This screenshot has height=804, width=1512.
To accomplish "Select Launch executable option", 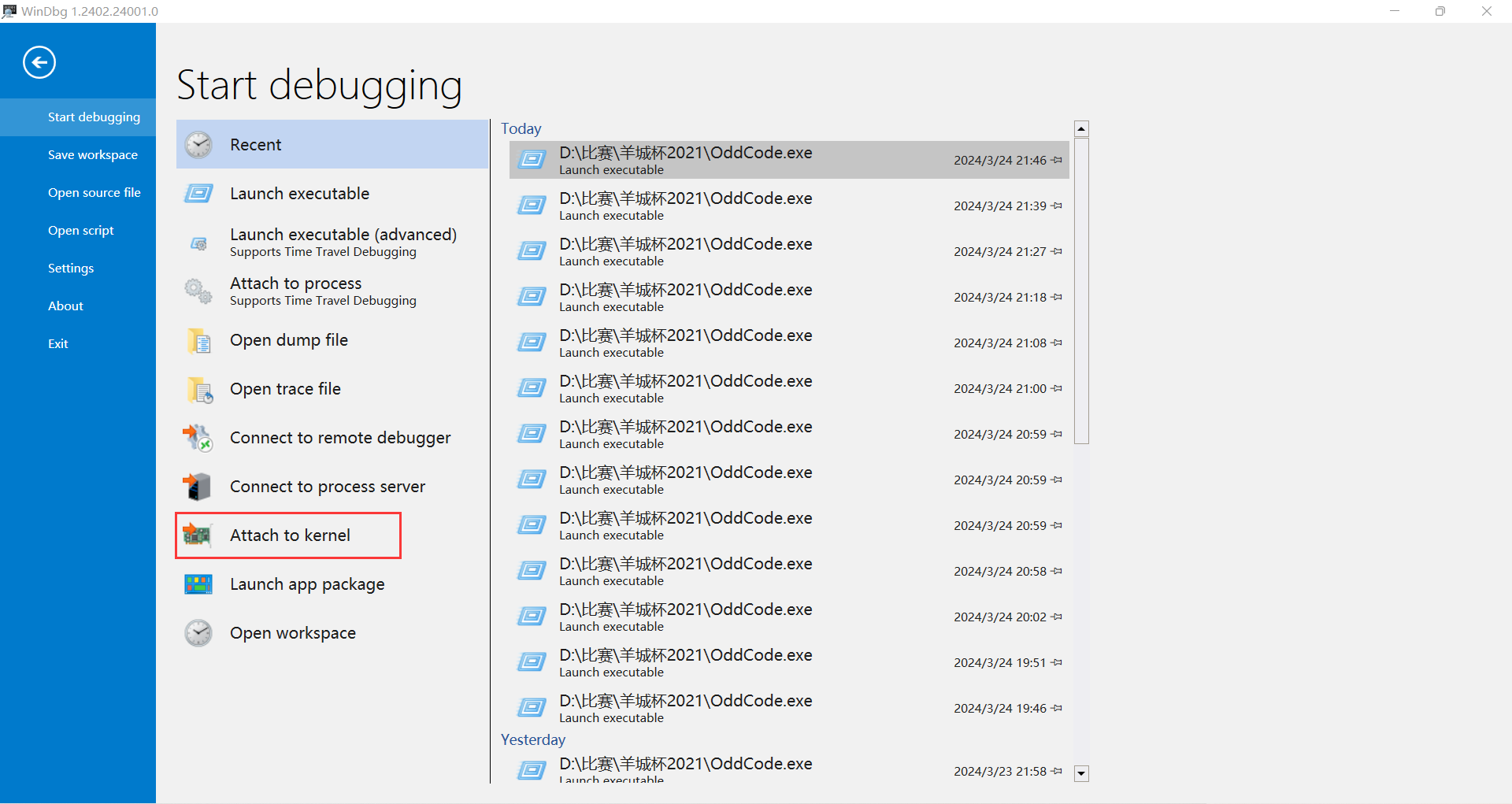I will [x=332, y=194].
